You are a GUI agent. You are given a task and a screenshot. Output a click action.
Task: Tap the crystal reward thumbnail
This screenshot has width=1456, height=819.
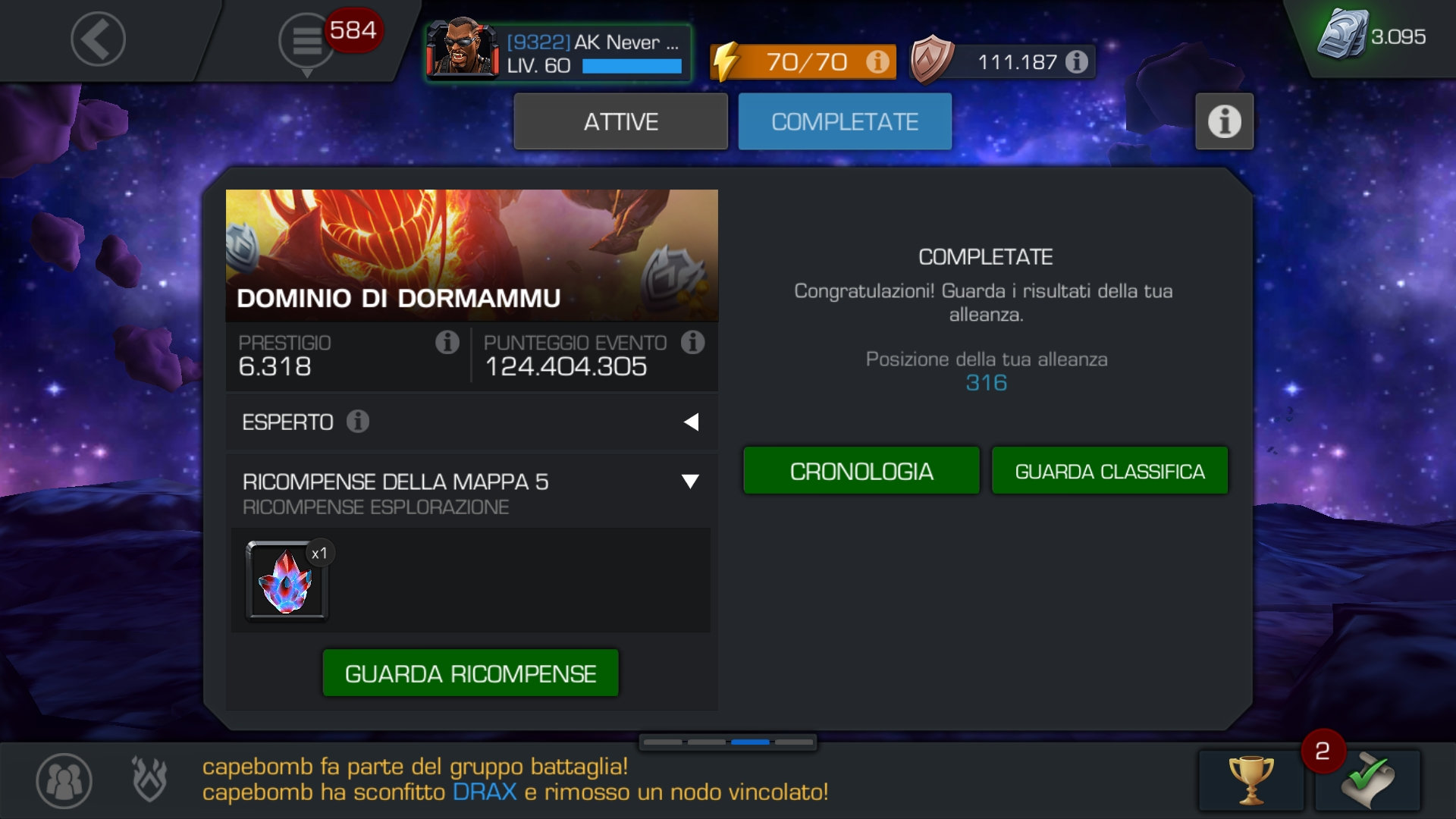click(x=287, y=582)
